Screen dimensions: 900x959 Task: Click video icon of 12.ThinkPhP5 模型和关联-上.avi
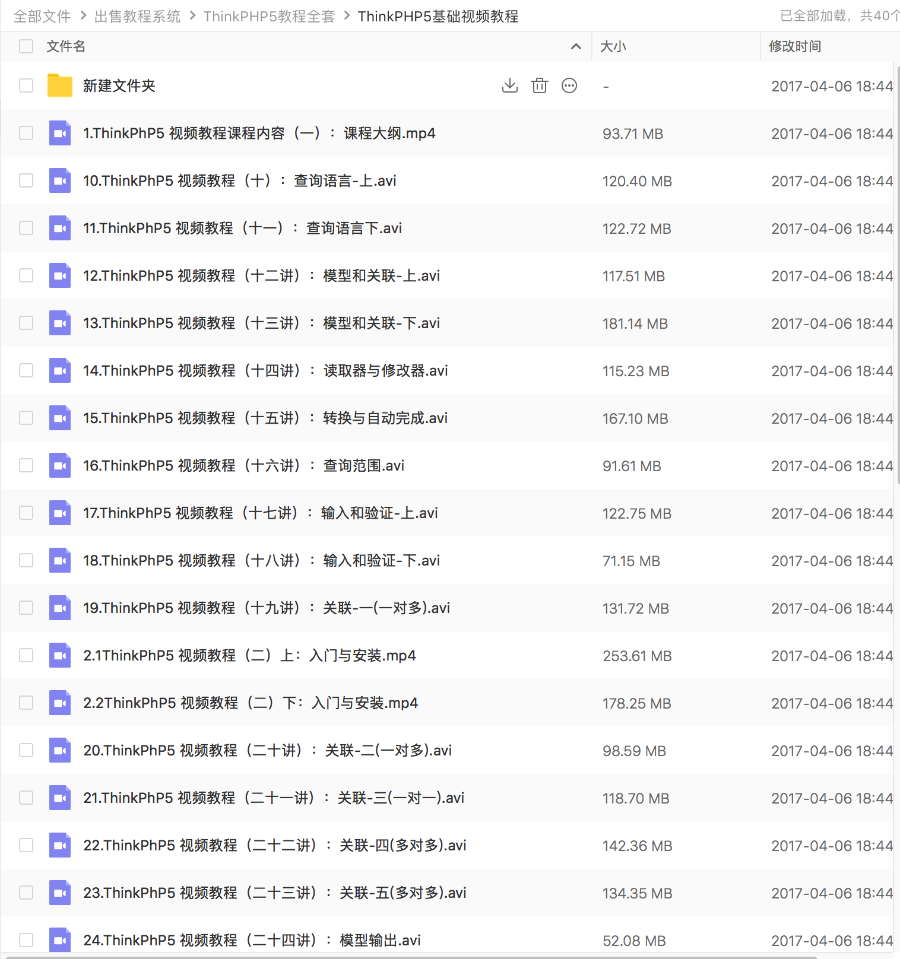click(x=60, y=275)
